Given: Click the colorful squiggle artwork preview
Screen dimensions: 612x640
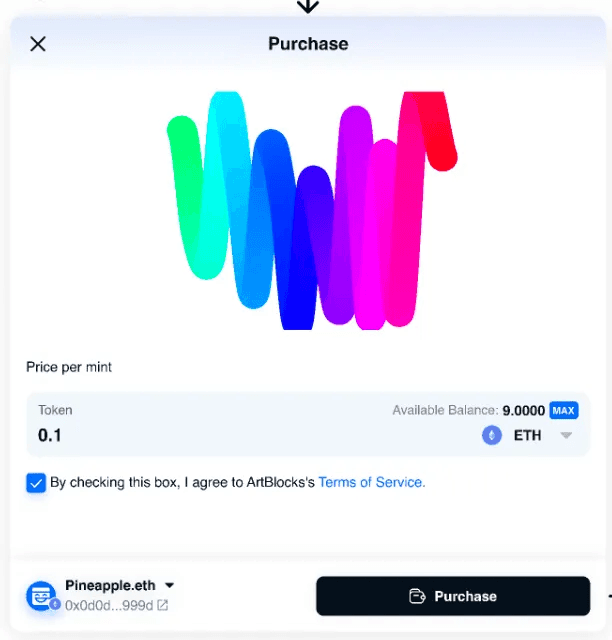Looking at the screenshot, I should (312, 210).
